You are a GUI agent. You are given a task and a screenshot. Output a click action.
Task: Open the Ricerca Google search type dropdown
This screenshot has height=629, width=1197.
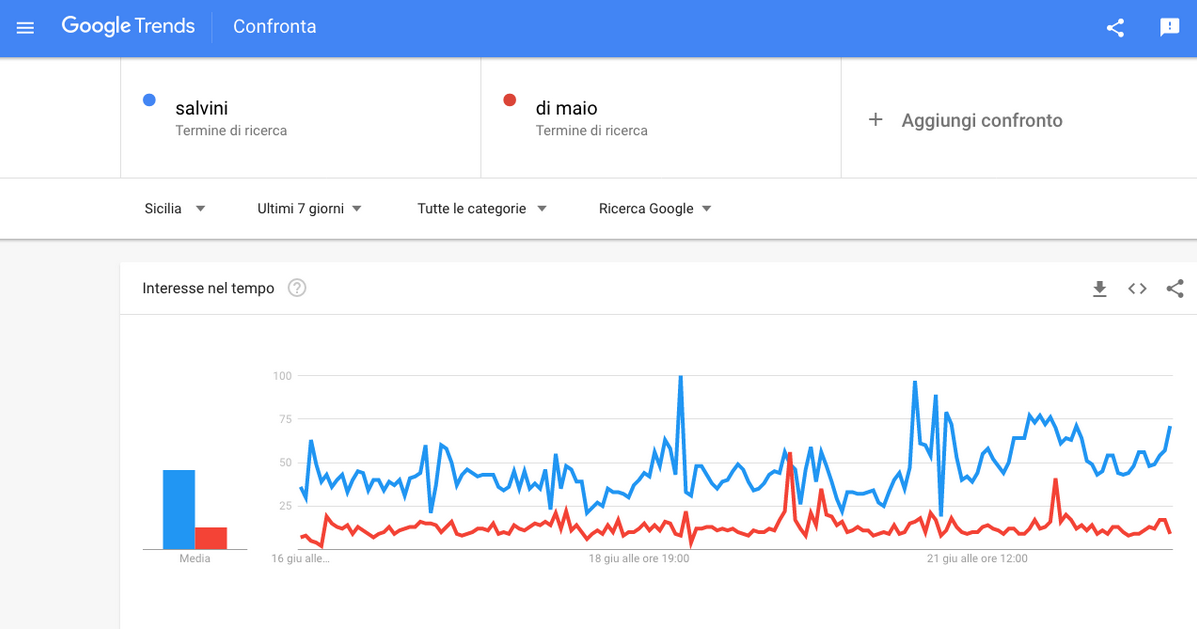coord(655,208)
